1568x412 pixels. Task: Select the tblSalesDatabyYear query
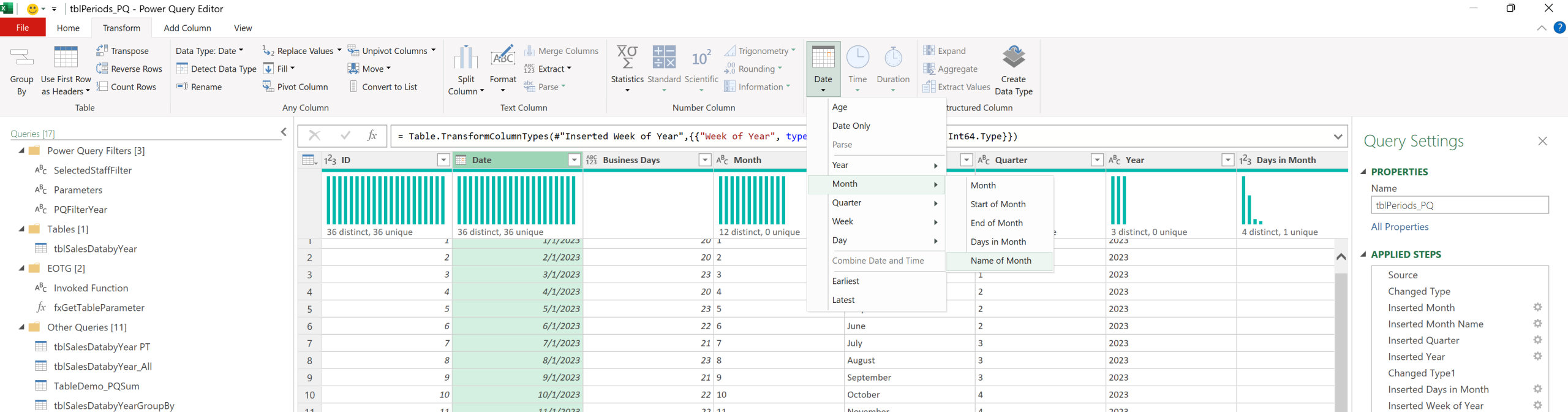pyautogui.click(x=95, y=248)
